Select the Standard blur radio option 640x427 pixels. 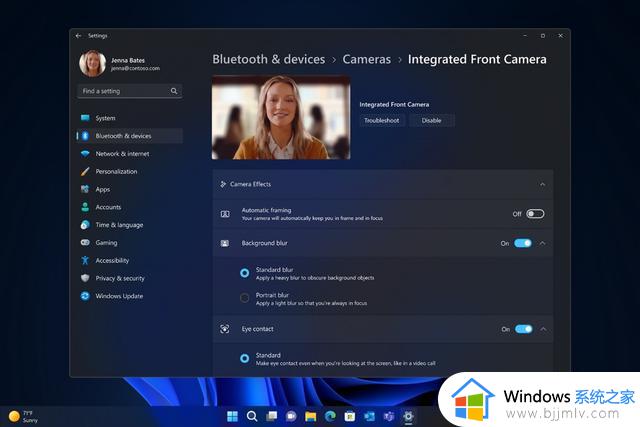[244, 273]
